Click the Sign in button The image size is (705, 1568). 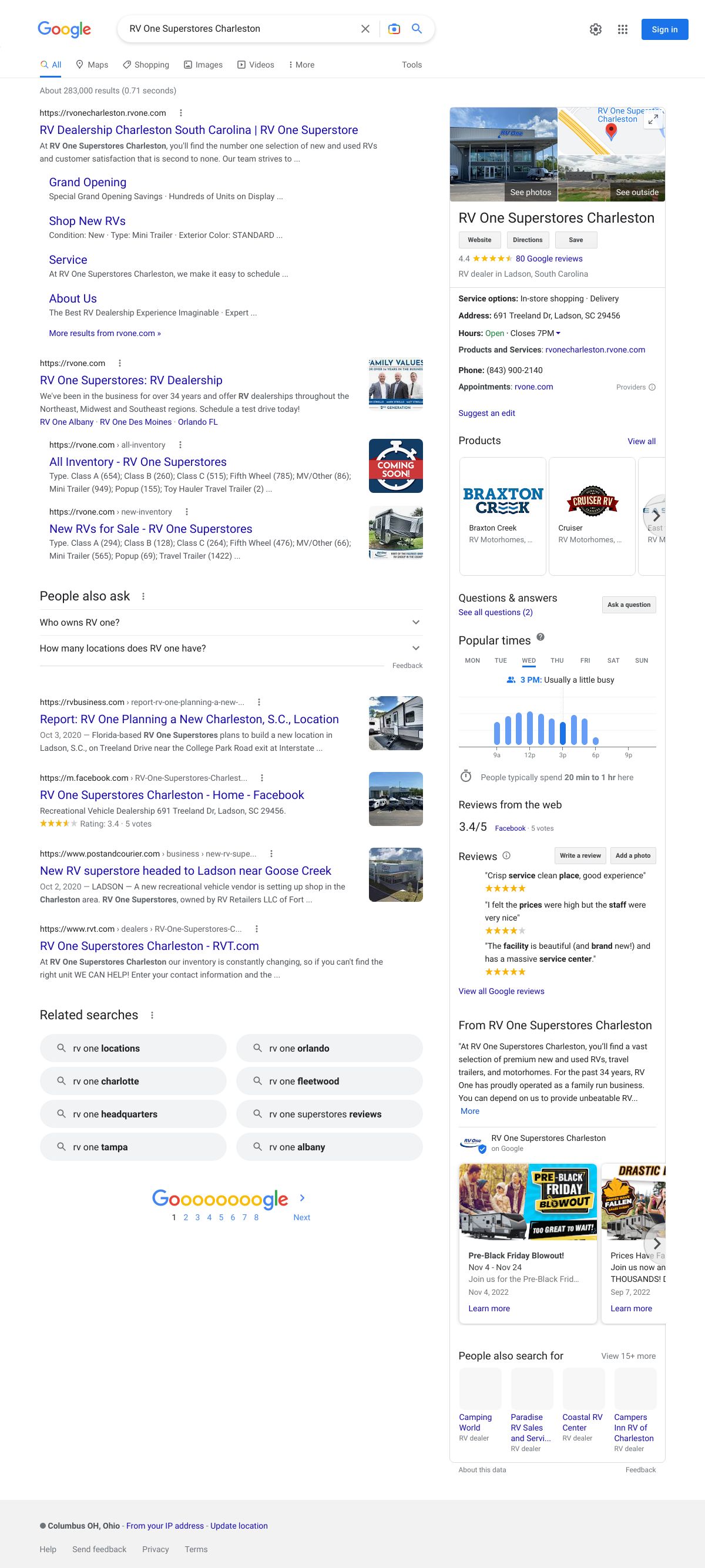tap(664, 29)
